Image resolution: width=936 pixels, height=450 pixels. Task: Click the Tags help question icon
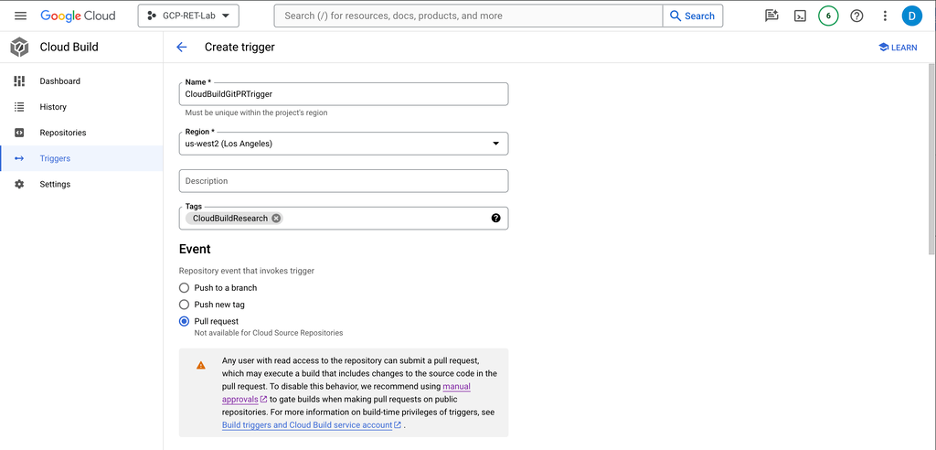click(495, 218)
